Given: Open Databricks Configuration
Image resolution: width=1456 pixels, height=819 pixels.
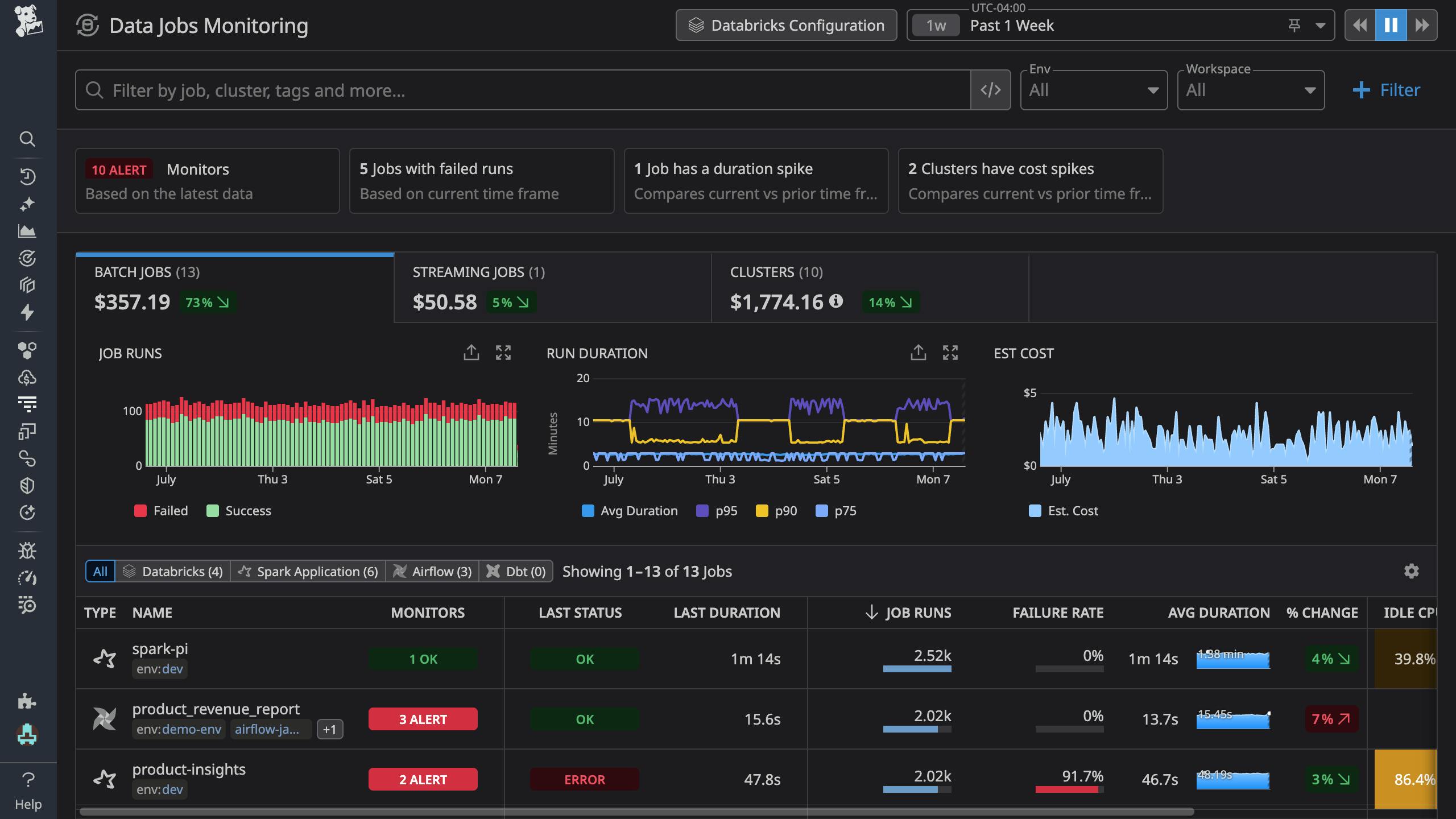Looking at the screenshot, I should 785,25.
